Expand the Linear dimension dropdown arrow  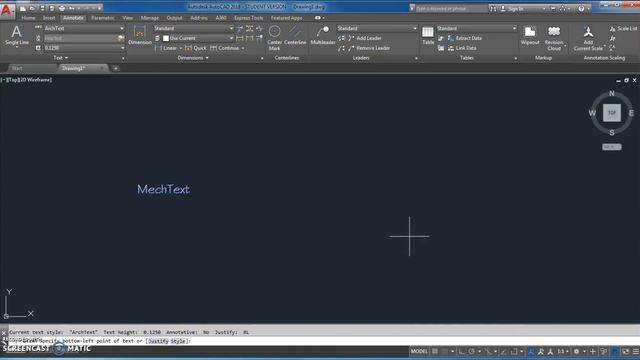(180, 48)
